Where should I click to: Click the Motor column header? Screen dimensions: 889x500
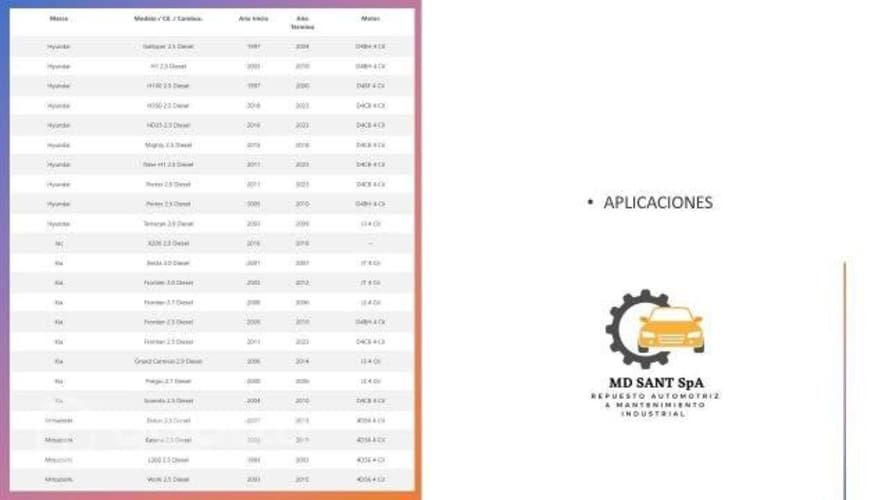click(x=370, y=19)
